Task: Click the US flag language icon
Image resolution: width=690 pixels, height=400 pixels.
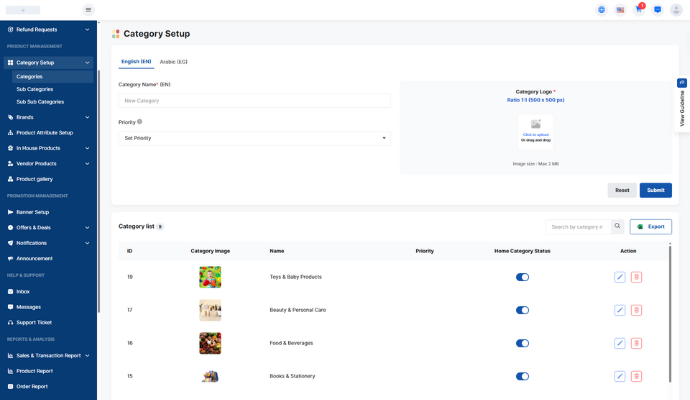Action: pos(620,9)
